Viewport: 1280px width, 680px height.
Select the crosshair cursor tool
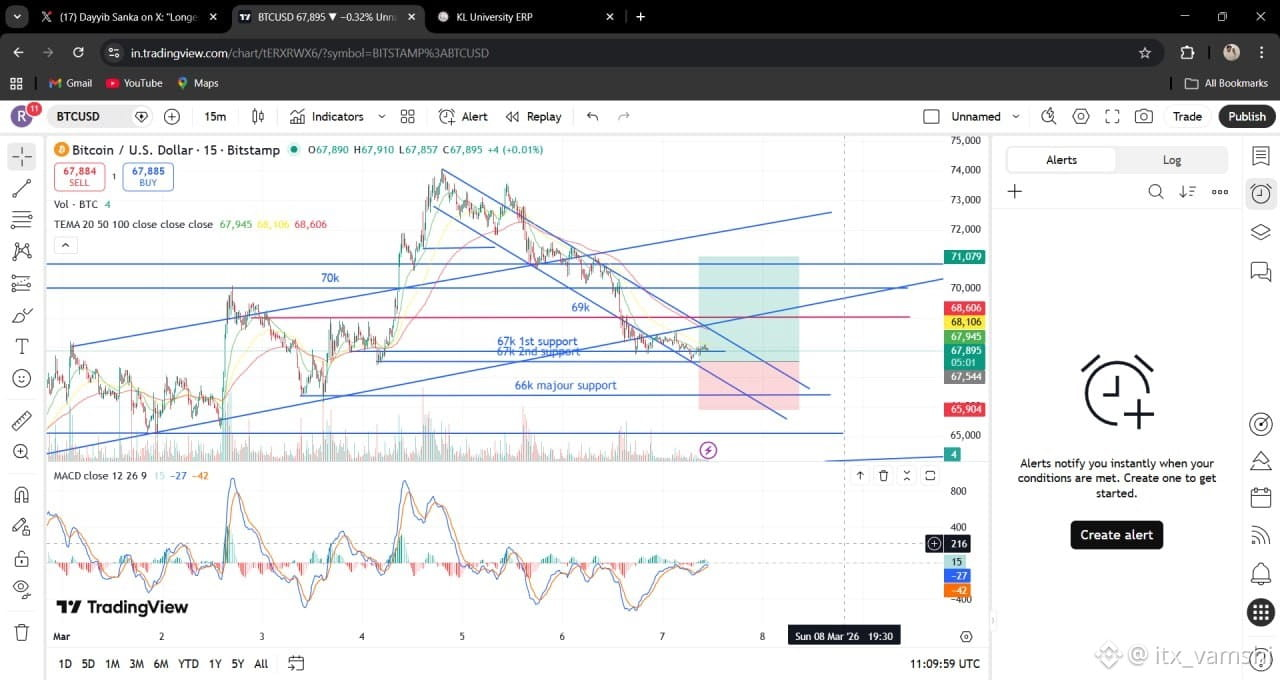[22, 156]
